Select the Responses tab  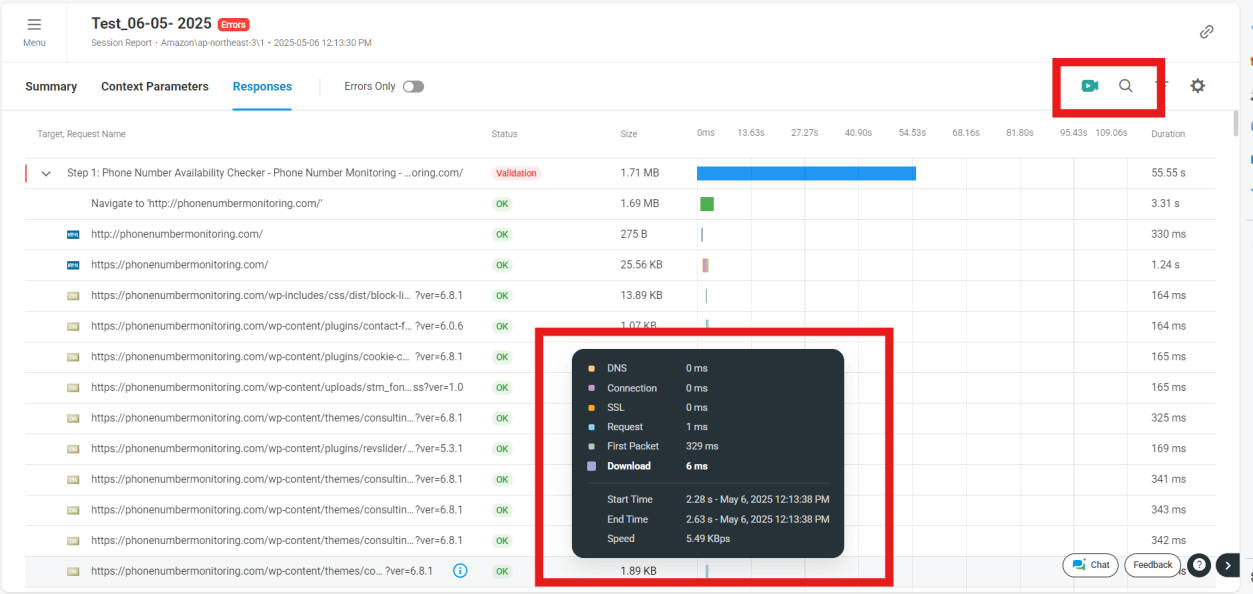(262, 87)
